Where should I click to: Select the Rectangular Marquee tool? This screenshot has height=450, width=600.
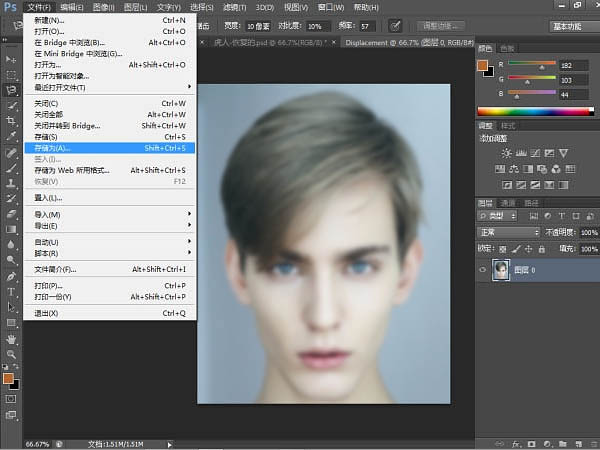11,75
